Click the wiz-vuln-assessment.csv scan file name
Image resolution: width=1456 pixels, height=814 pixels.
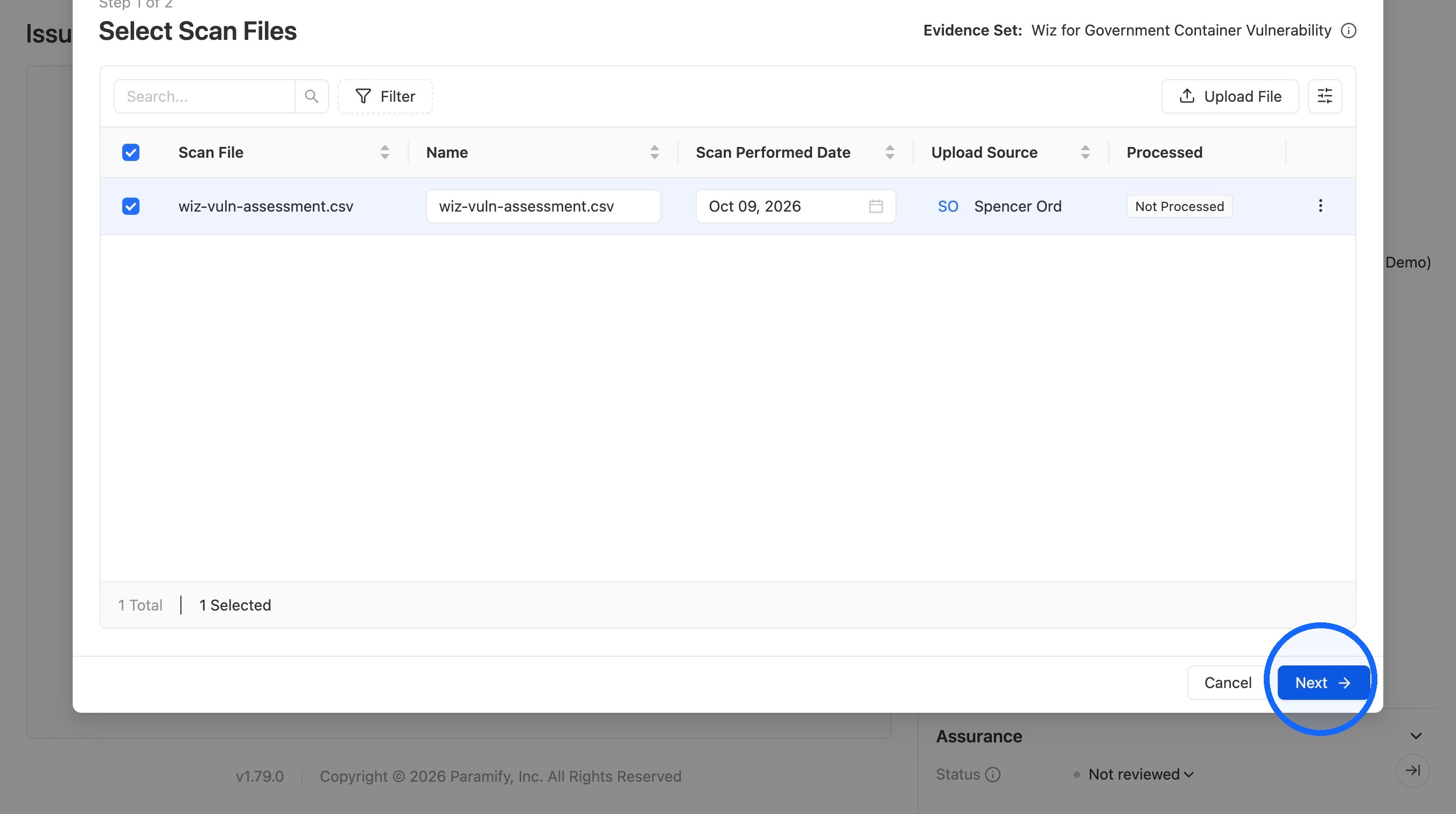tap(265, 206)
